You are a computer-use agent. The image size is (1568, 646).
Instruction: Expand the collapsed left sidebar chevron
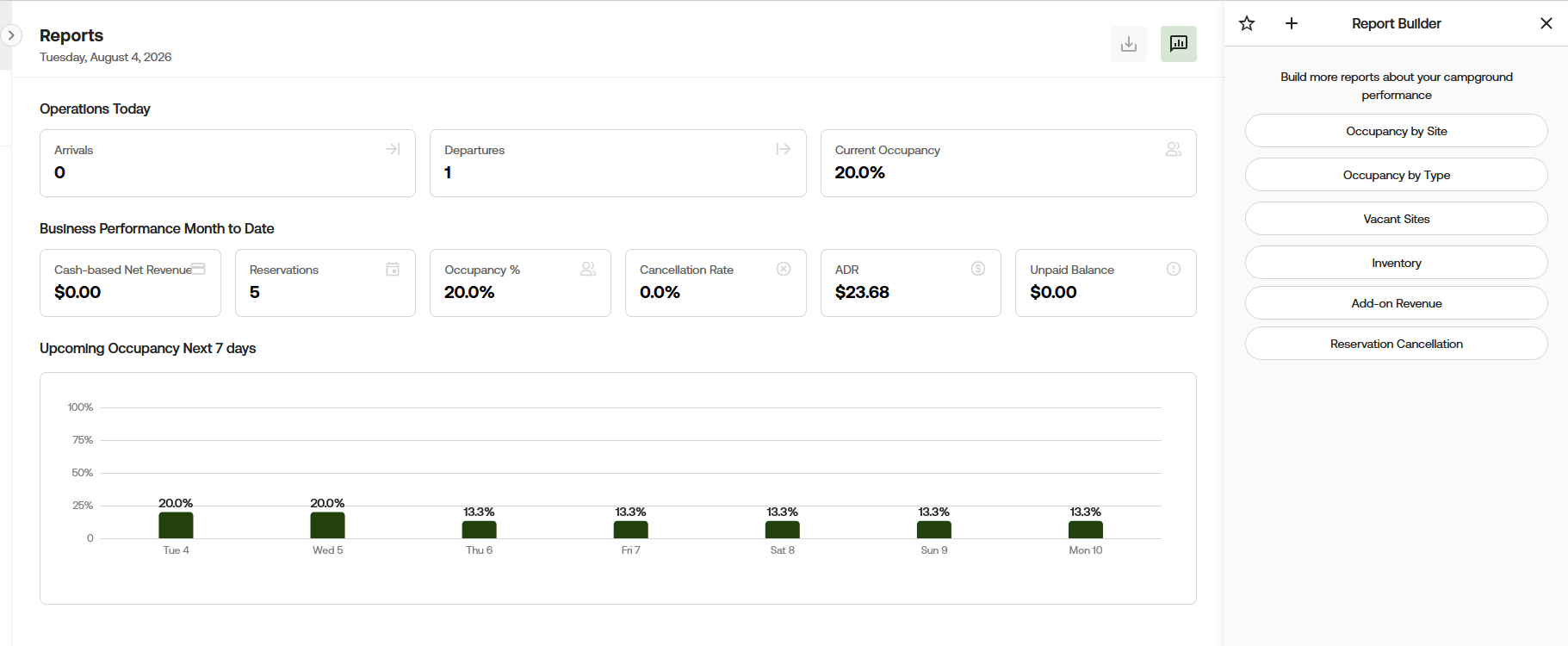tap(11, 35)
